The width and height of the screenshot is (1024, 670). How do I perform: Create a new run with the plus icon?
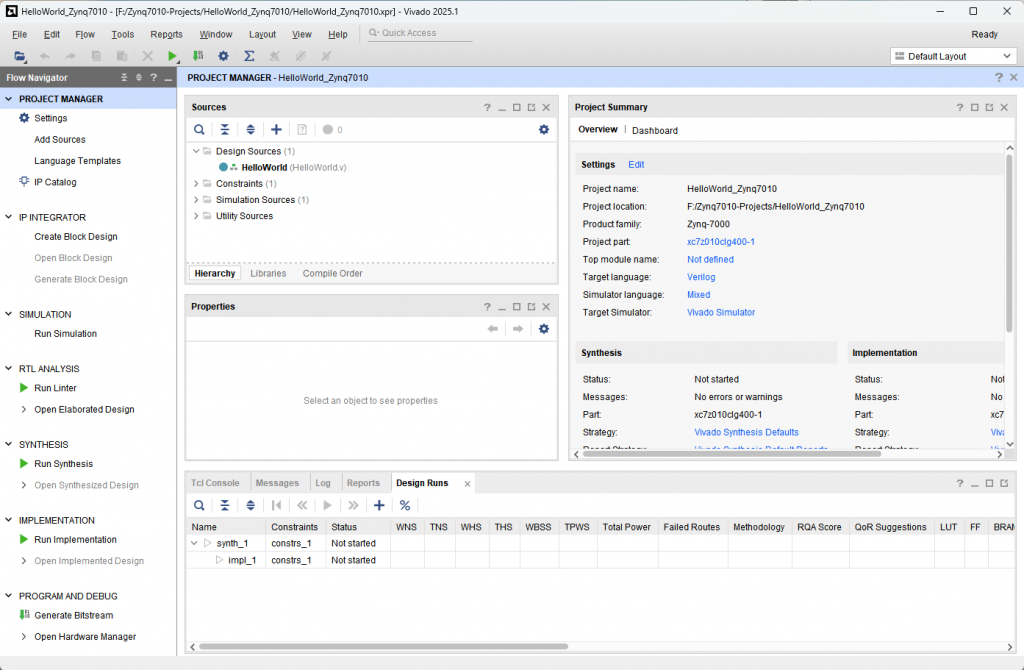tap(379, 505)
